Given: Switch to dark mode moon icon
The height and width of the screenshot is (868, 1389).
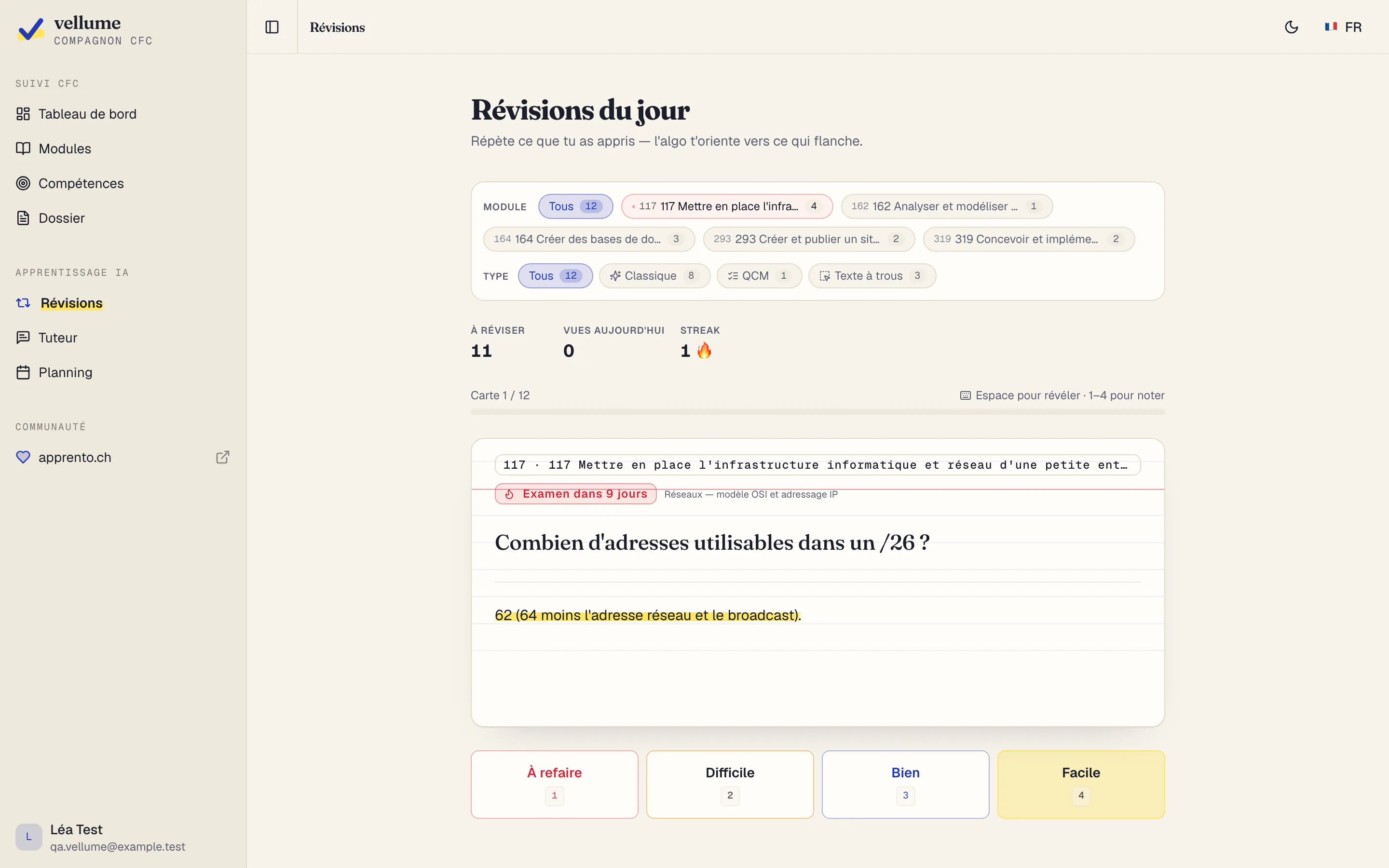Looking at the screenshot, I should (1292, 27).
